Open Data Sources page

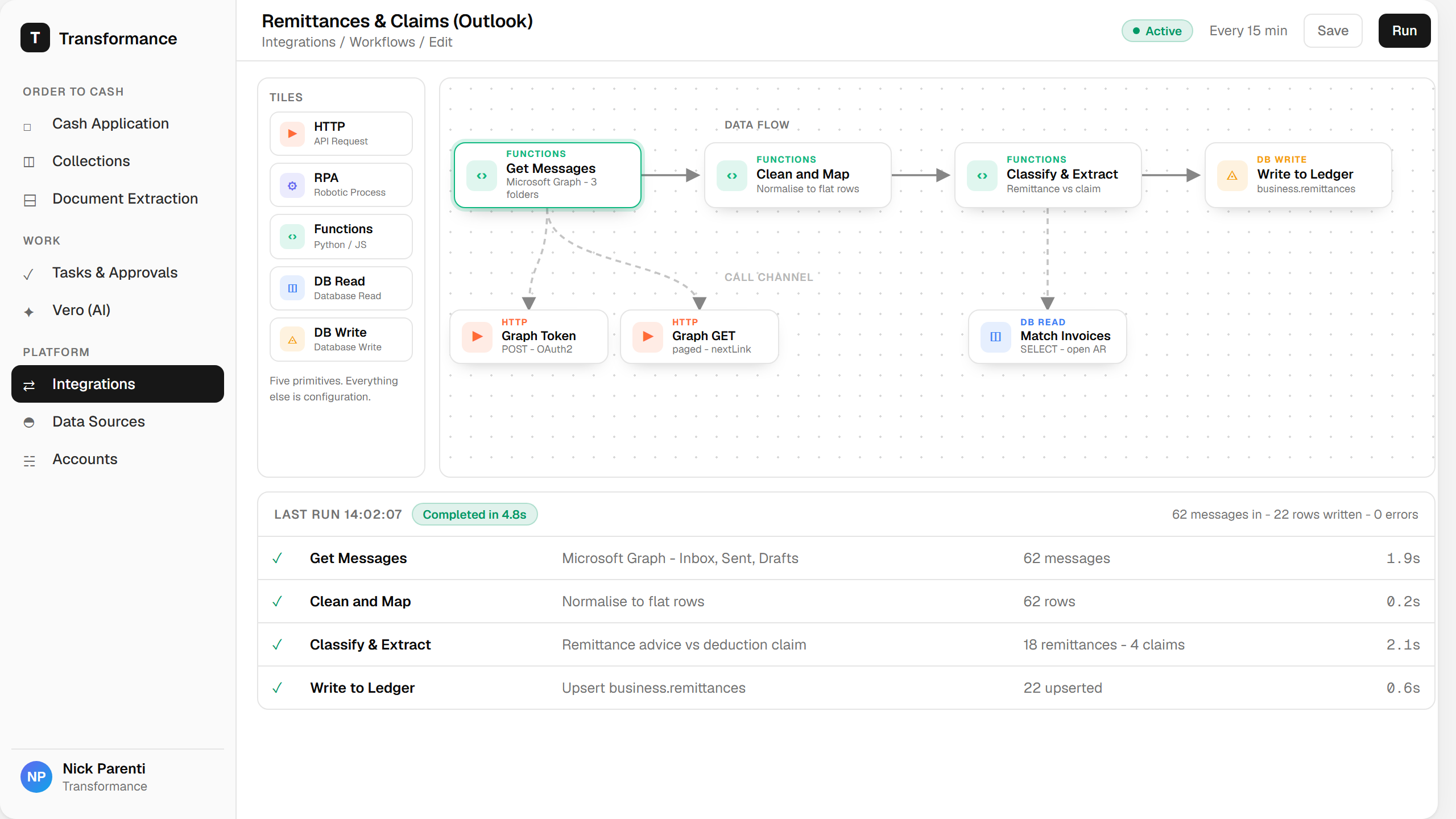[x=118, y=421]
